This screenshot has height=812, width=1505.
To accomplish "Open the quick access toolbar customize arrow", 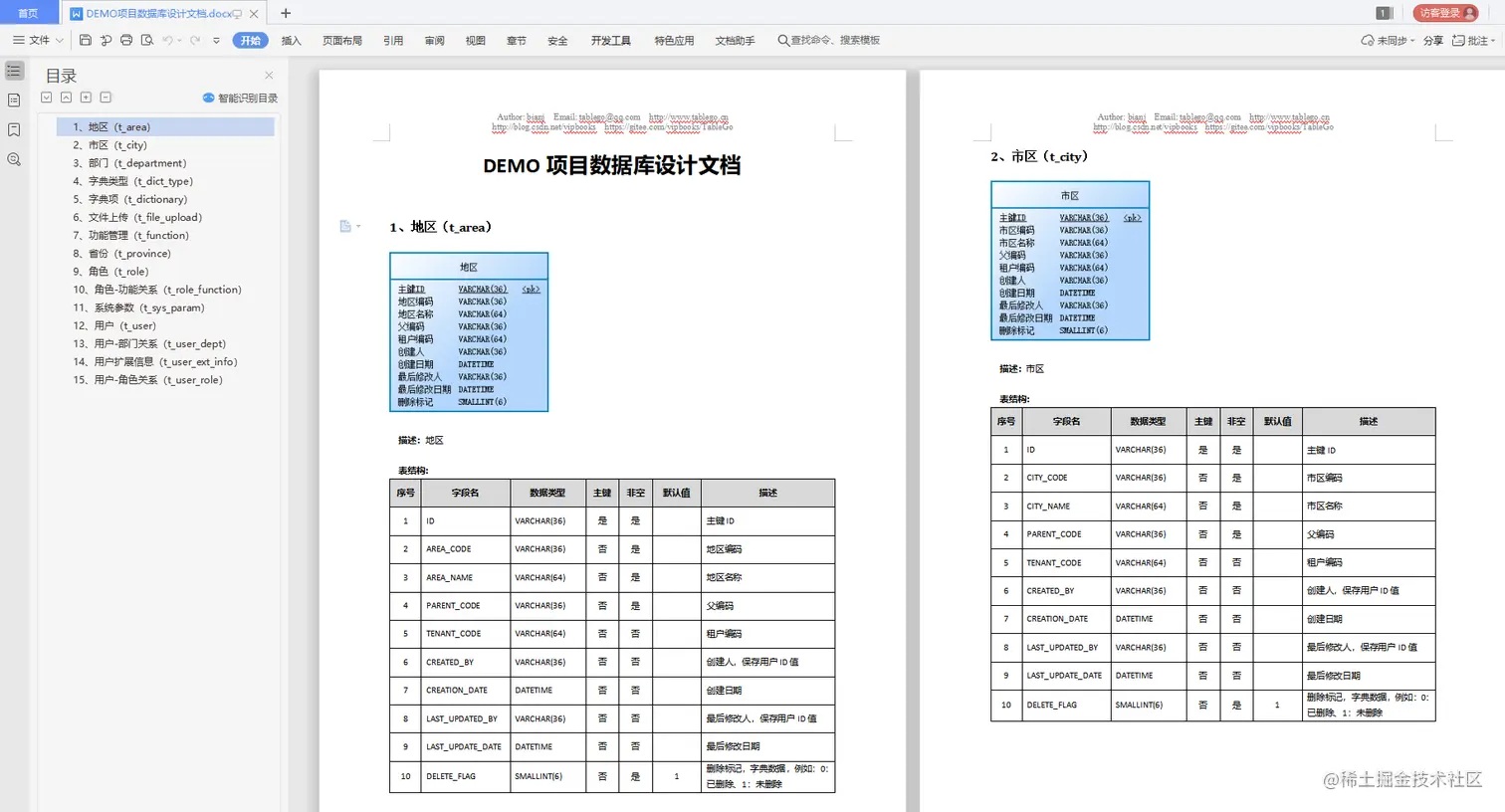I will click(216, 41).
